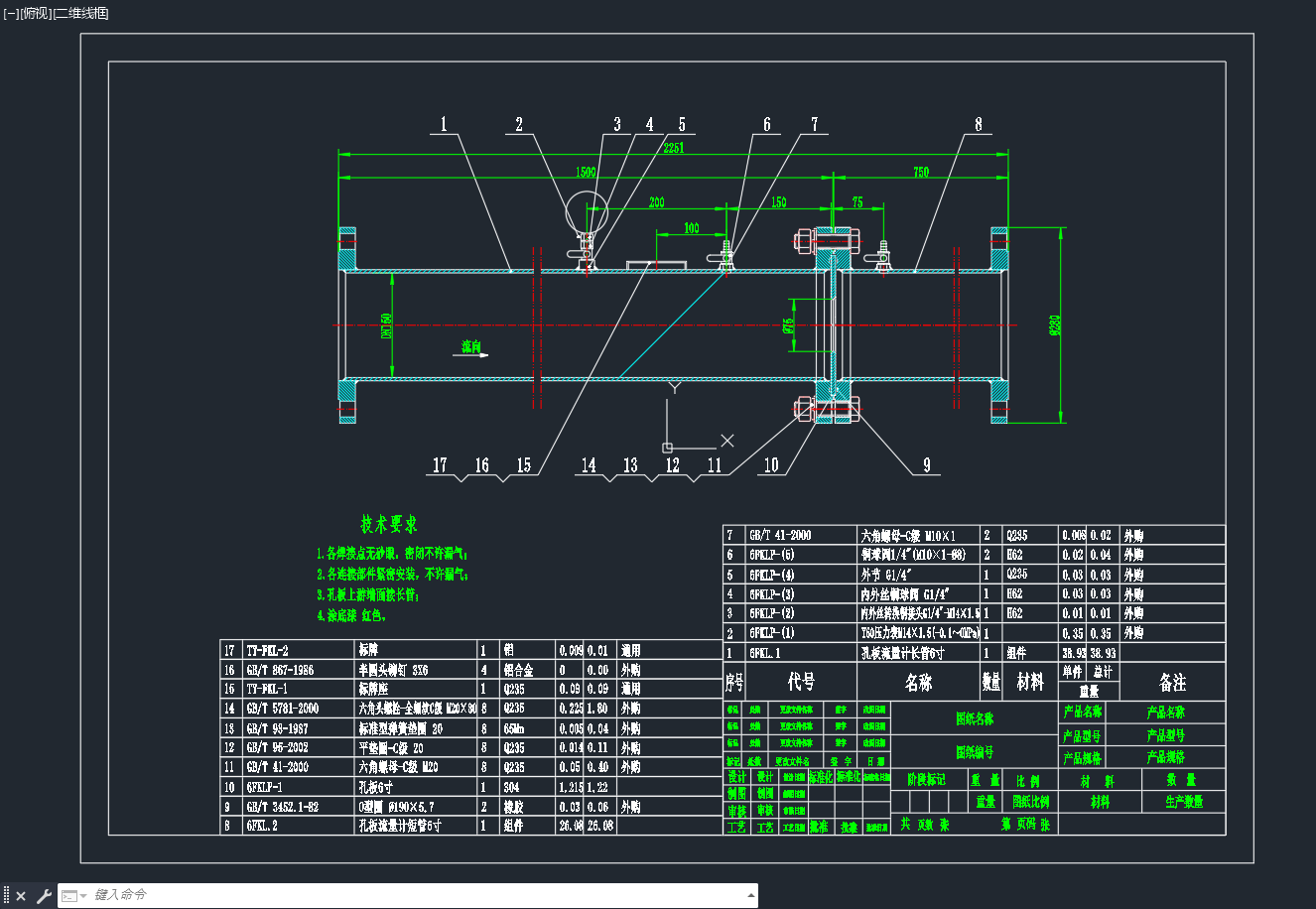Close the command line bar

(21, 896)
